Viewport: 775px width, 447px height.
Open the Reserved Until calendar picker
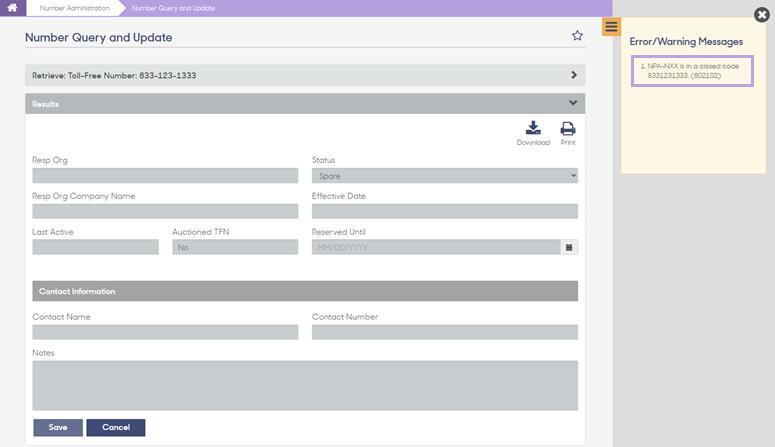(569, 247)
